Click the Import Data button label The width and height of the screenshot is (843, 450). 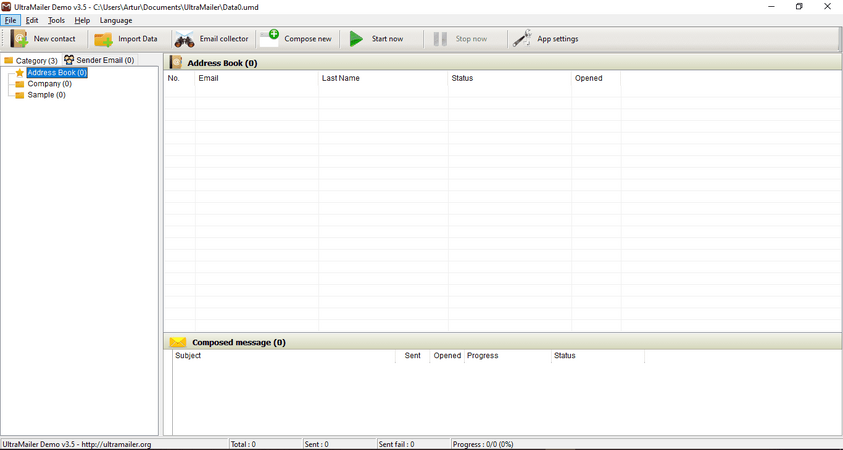click(x=138, y=39)
